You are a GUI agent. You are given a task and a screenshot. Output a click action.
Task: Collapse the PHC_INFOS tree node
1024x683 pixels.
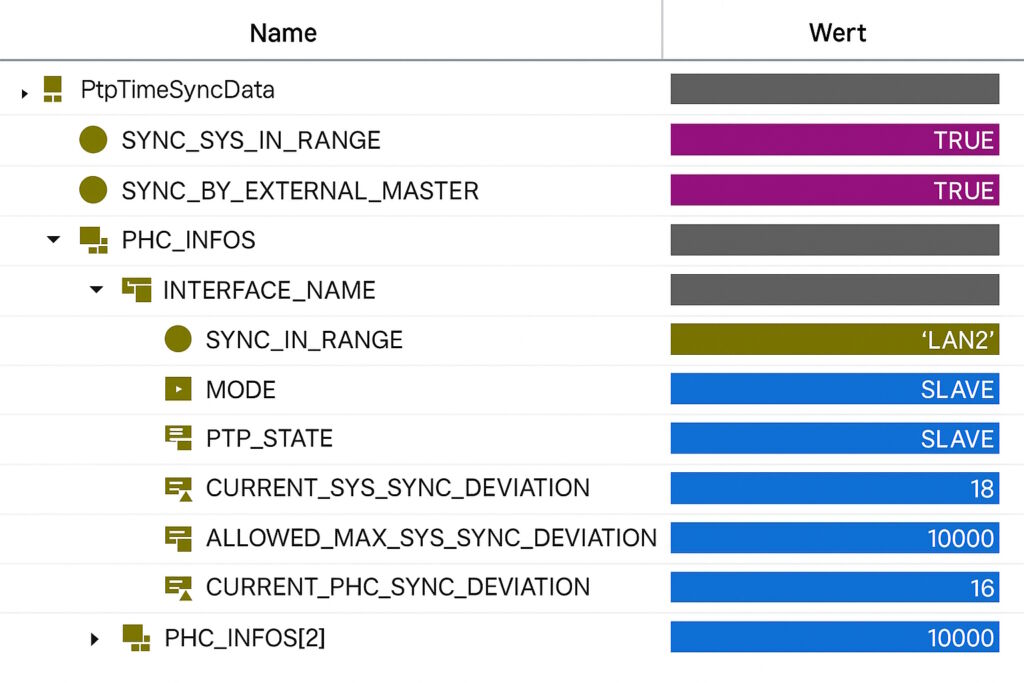click(x=54, y=240)
